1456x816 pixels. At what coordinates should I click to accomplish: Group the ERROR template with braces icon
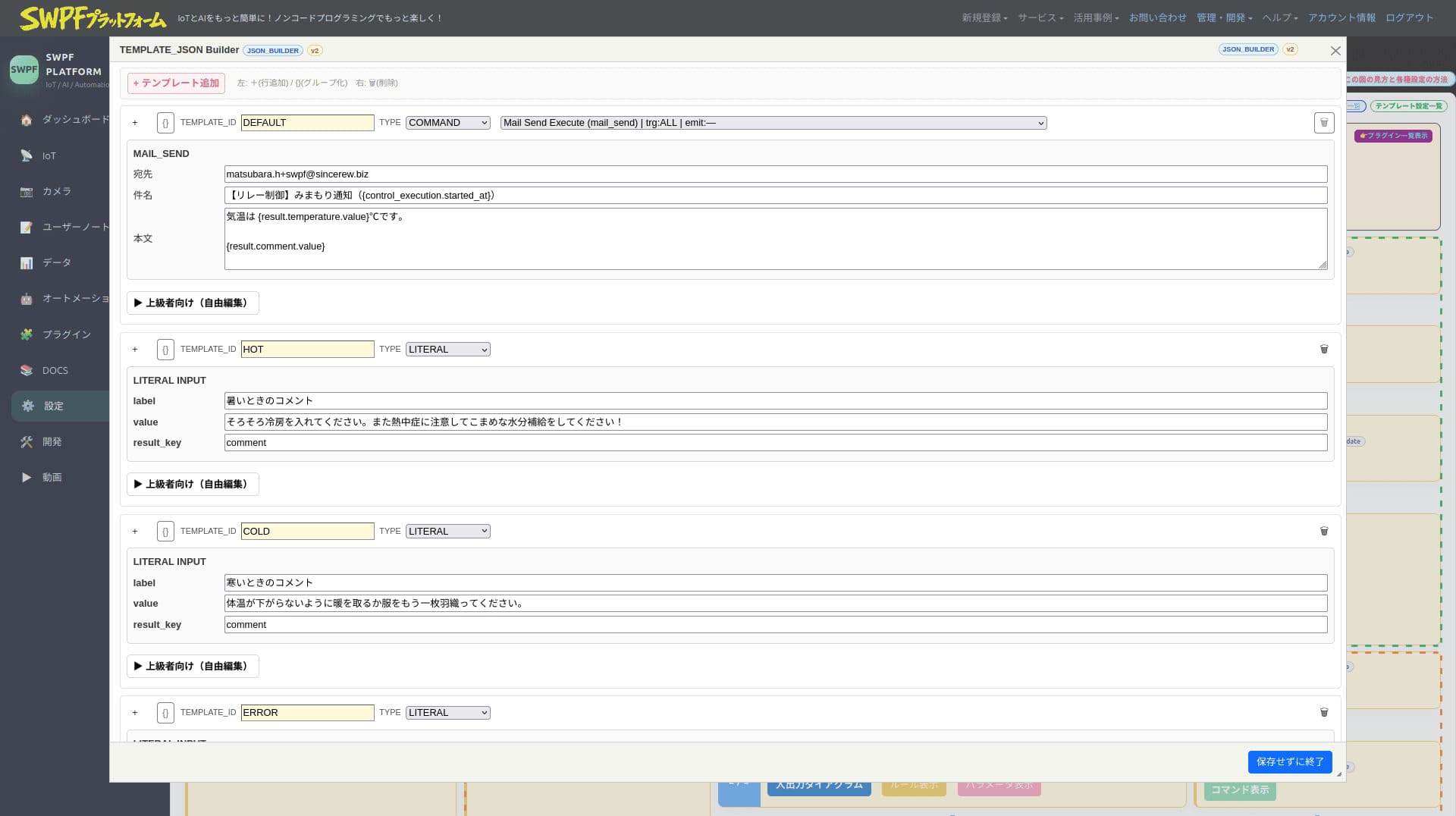(x=165, y=713)
